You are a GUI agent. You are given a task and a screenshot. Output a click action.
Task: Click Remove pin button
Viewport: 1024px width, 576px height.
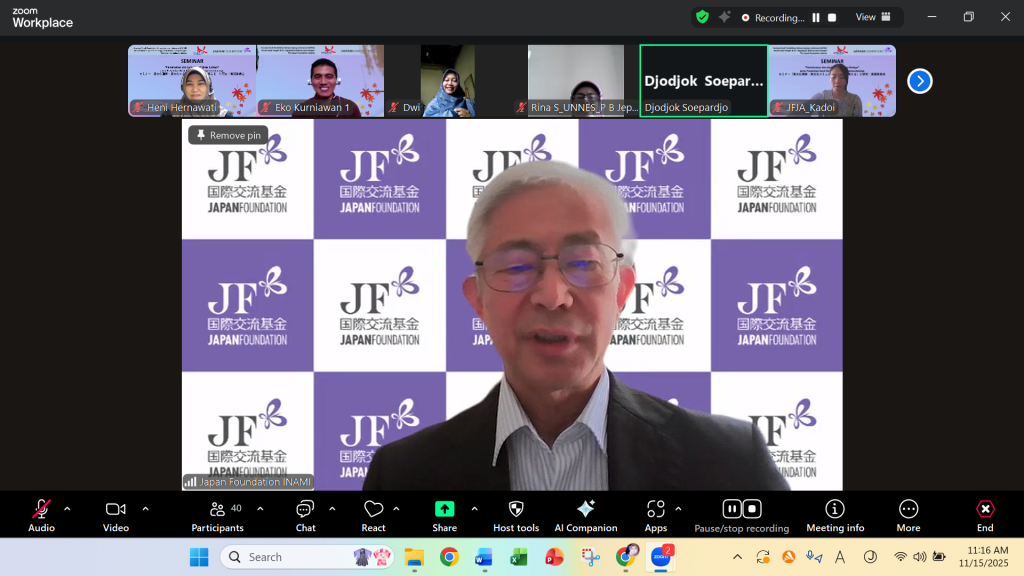pos(228,135)
